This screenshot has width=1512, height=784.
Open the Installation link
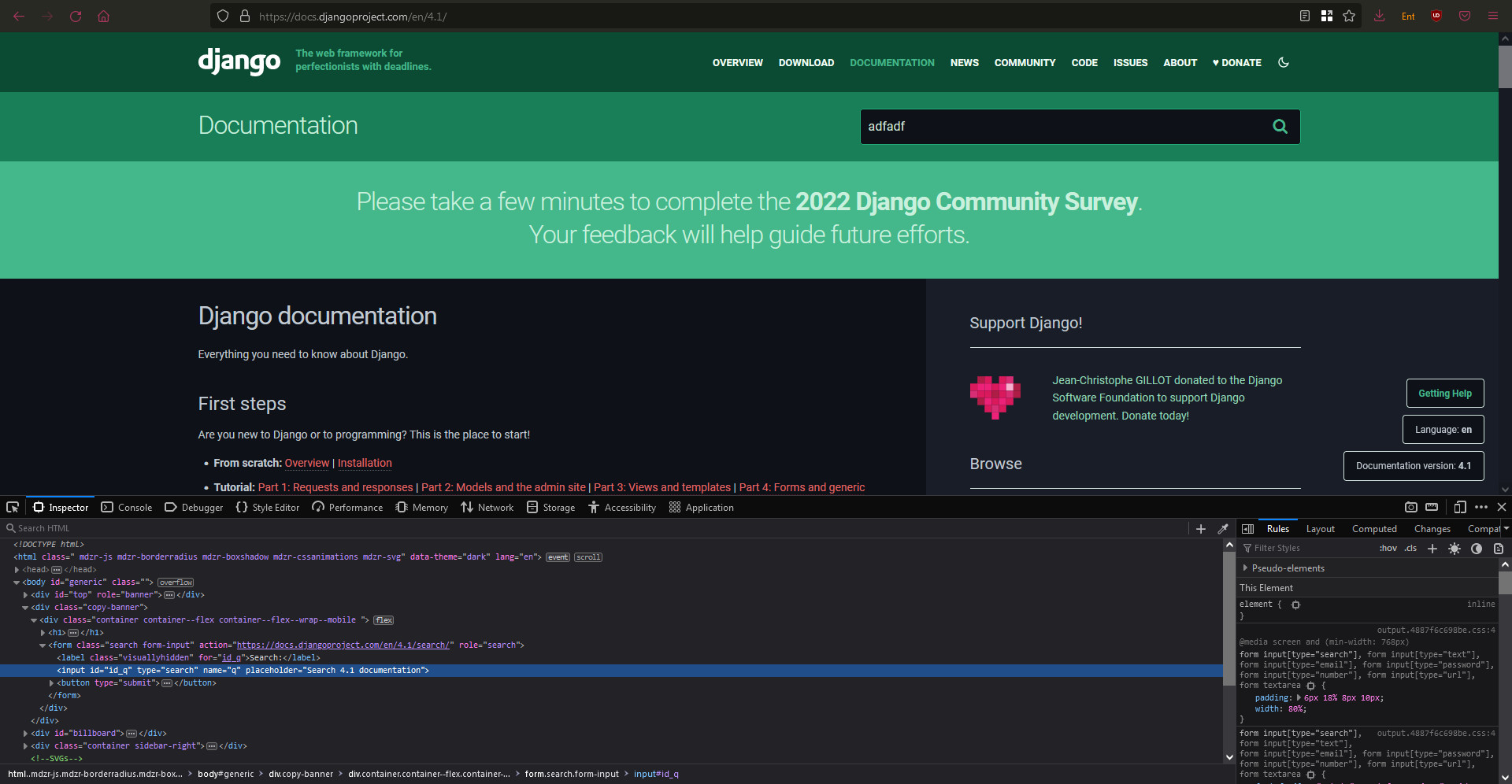click(365, 463)
